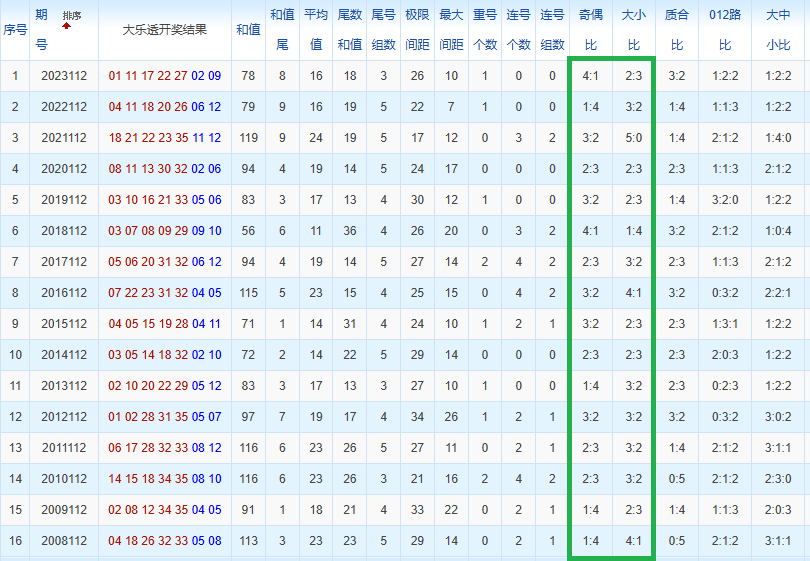Image resolution: width=810 pixels, height=561 pixels.
Task: Click the 奇偶比 column header
Action: click(590, 30)
